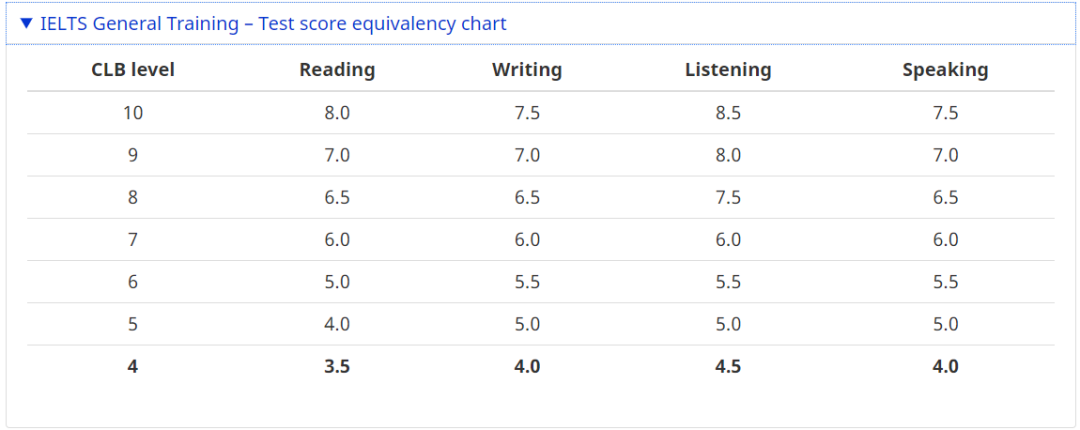Click Reading score 5.0 in CLB 6 row
The image size is (1080, 430).
click(x=338, y=282)
